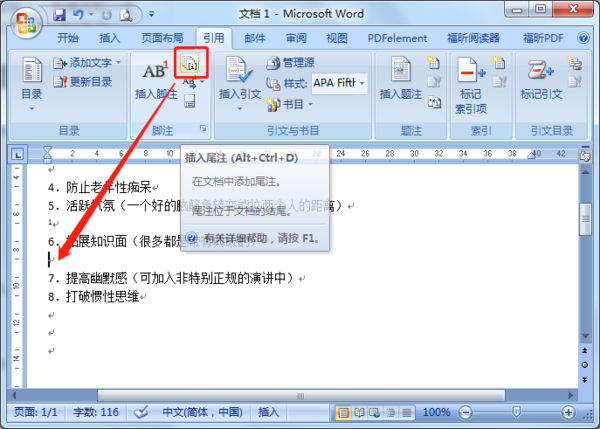This screenshot has width=600, height=429.
Task: Click the proofing check icon
Action: pos(141,413)
